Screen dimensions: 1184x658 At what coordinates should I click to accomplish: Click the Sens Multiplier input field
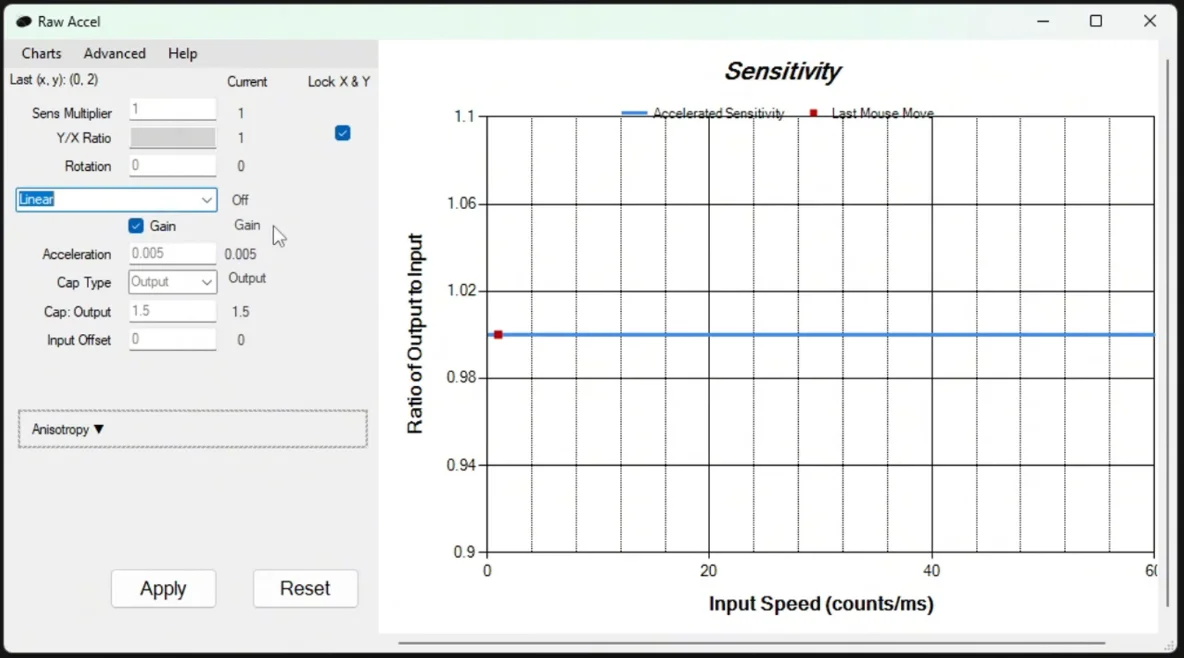pyautogui.click(x=172, y=109)
